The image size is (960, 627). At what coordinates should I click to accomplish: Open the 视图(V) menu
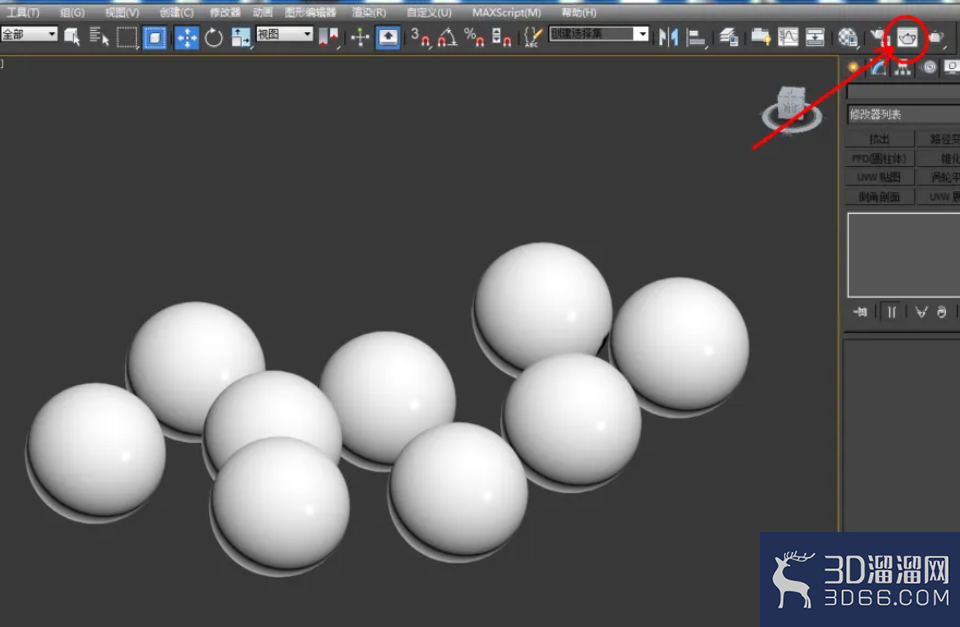click(122, 12)
